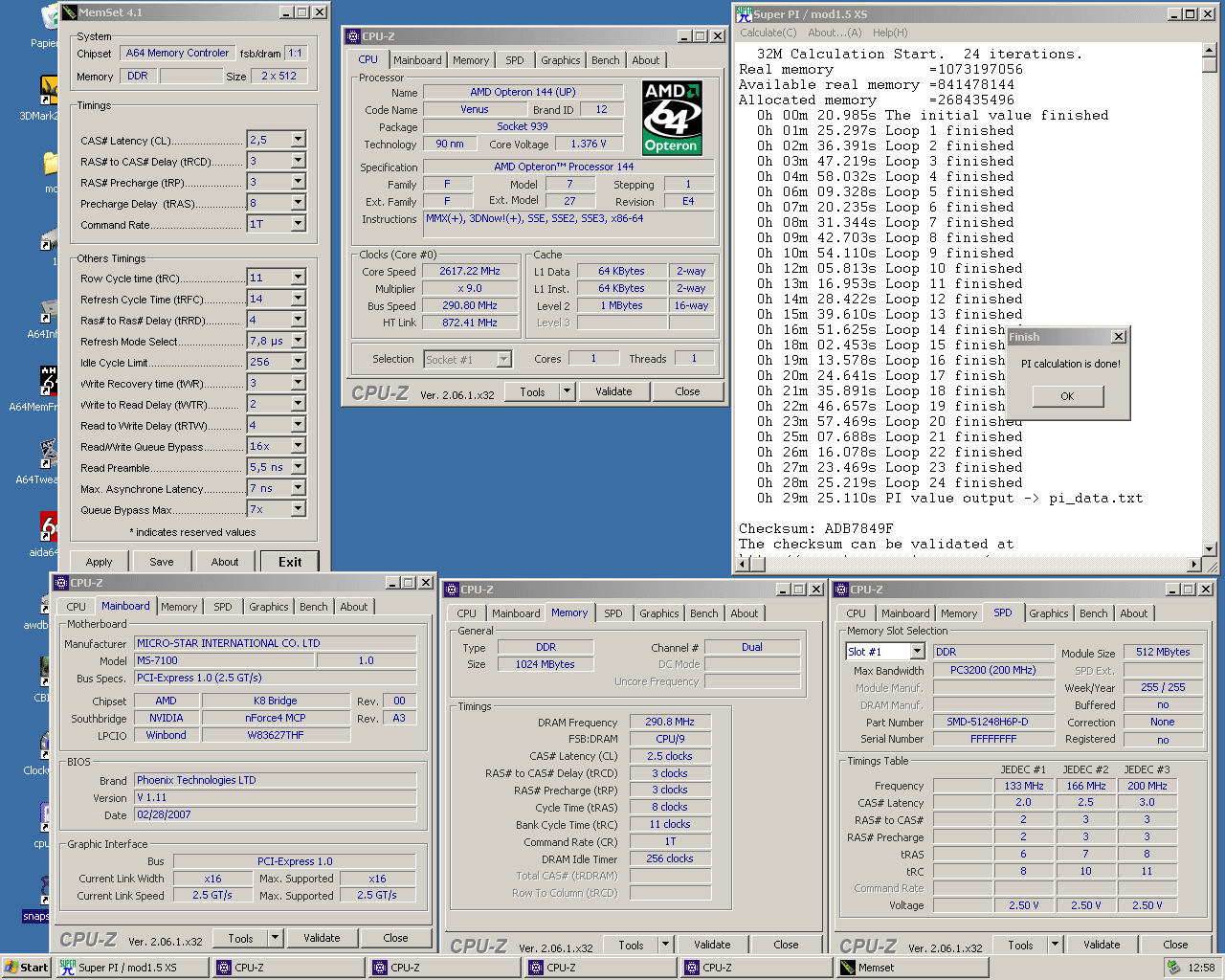The width and height of the screenshot is (1225, 980).
Task: Select About tab in Mainboard CPU-Z window
Action: click(354, 607)
